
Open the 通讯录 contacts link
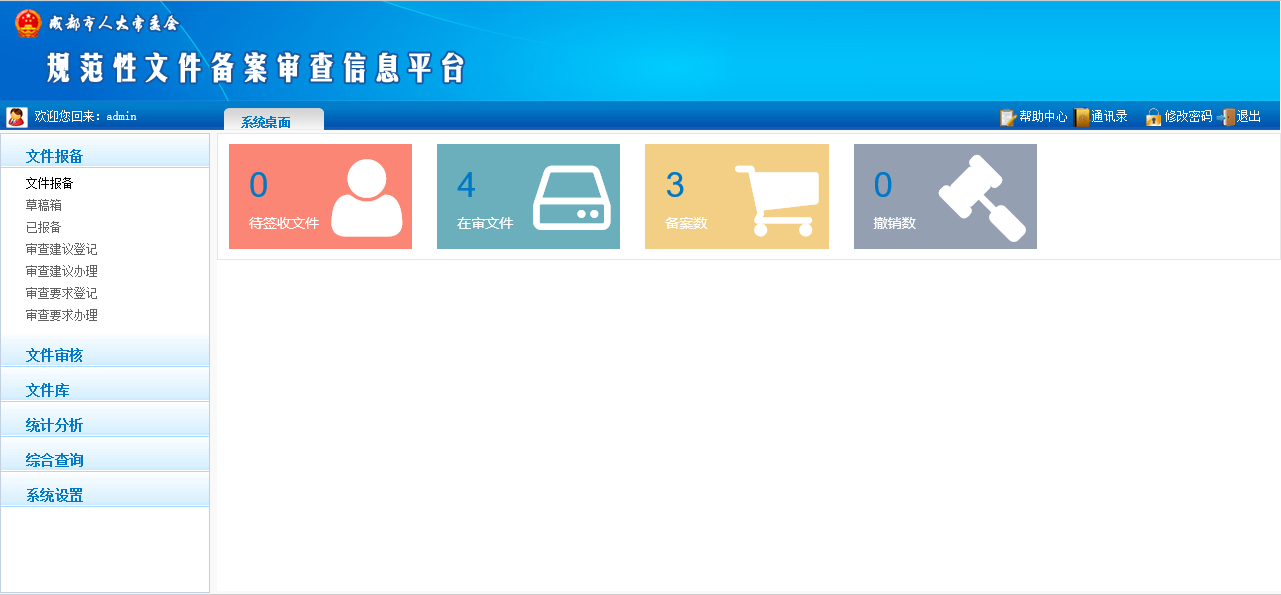pos(1109,117)
